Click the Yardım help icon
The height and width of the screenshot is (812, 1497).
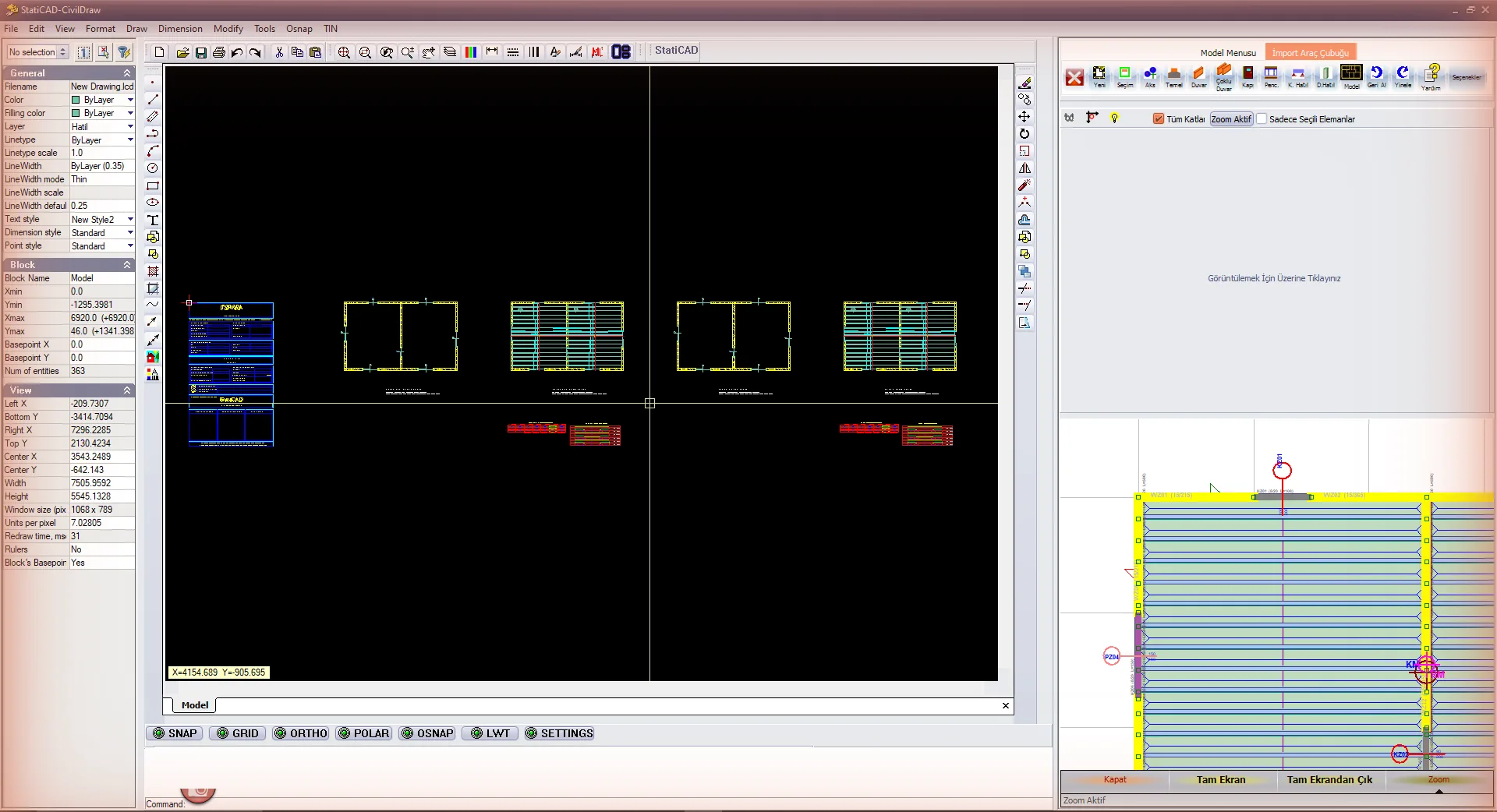(x=1432, y=76)
